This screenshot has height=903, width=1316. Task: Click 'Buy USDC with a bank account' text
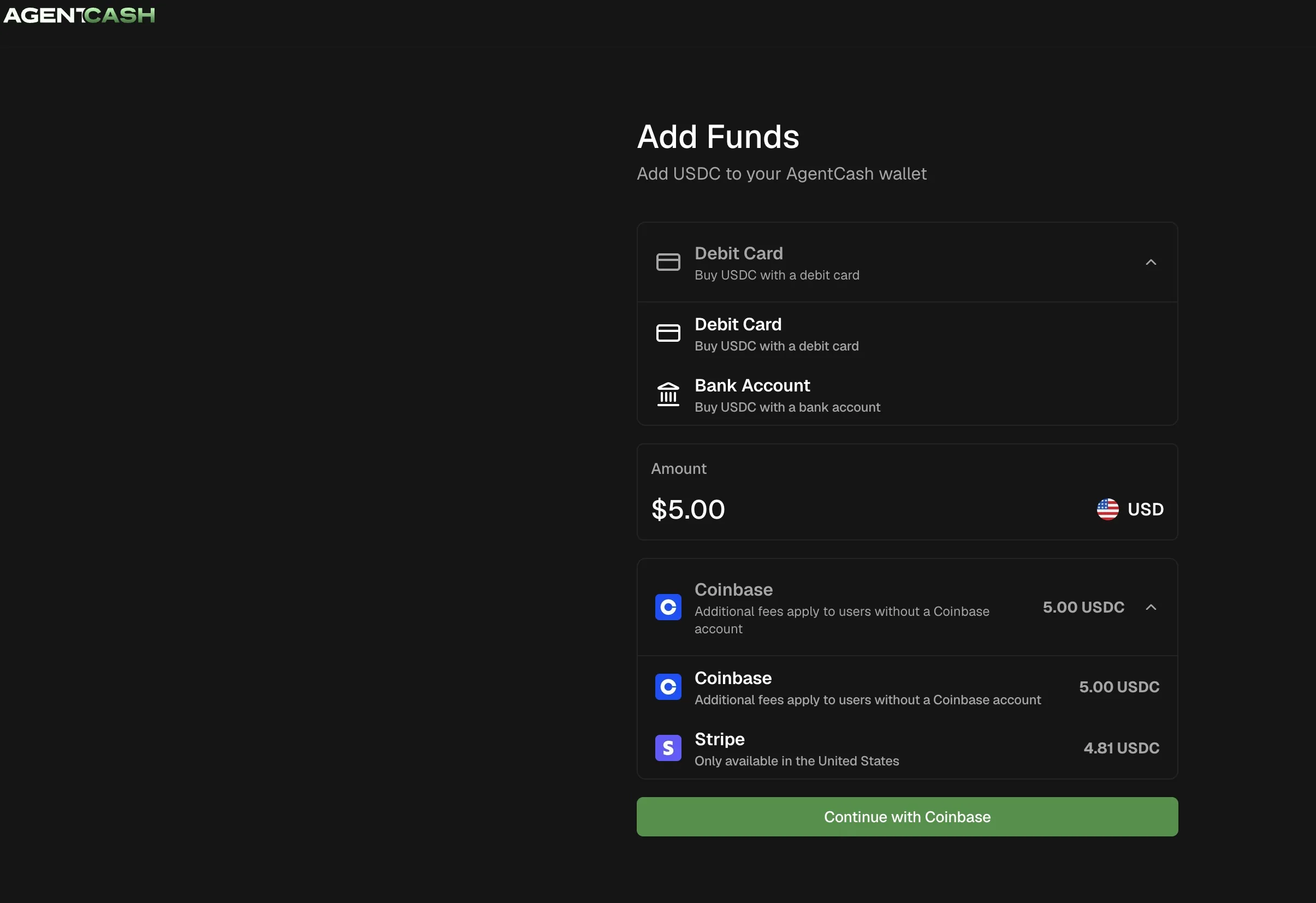[787, 407]
